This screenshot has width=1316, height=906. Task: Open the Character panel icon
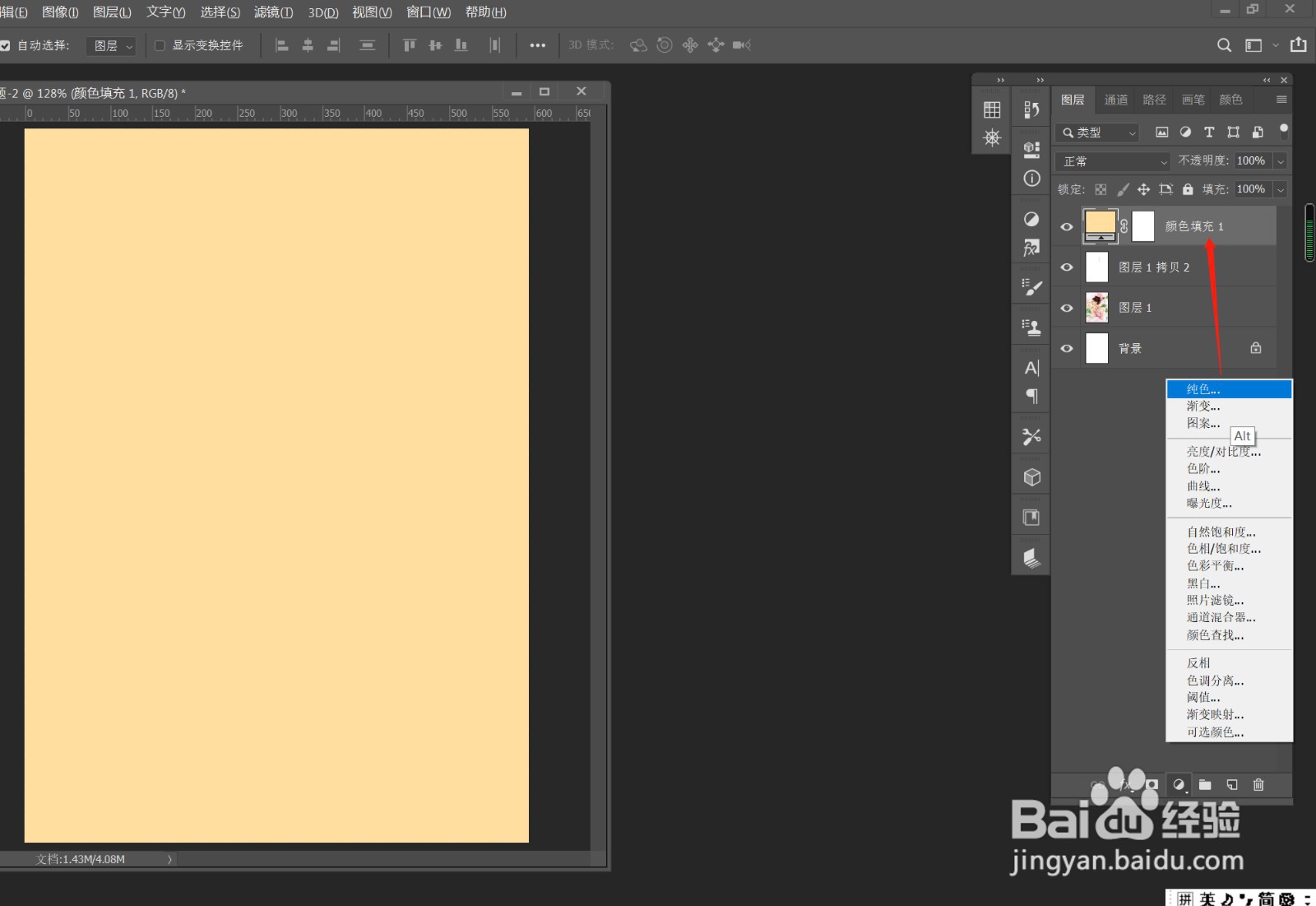(1031, 368)
